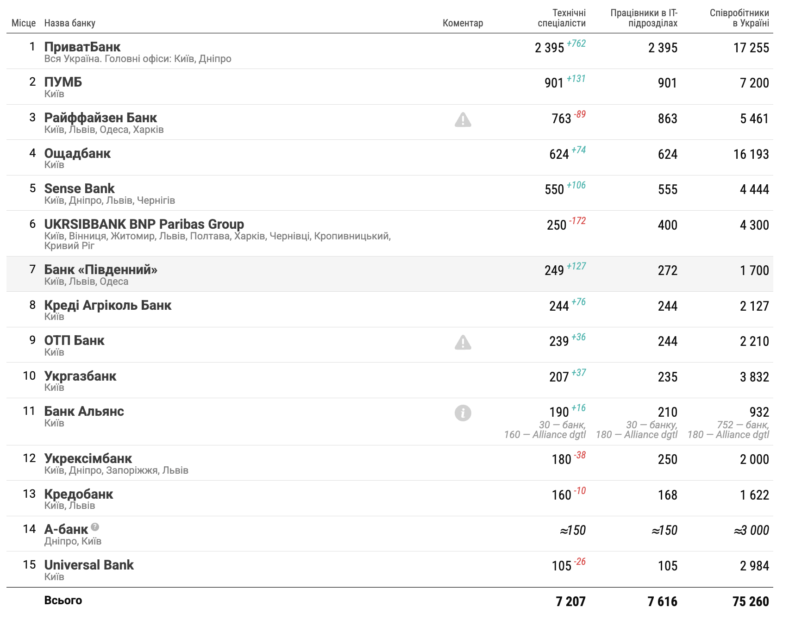Click the Укрексімбанк bank name
The width and height of the screenshot is (789, 626).
[x=88, y=458]
